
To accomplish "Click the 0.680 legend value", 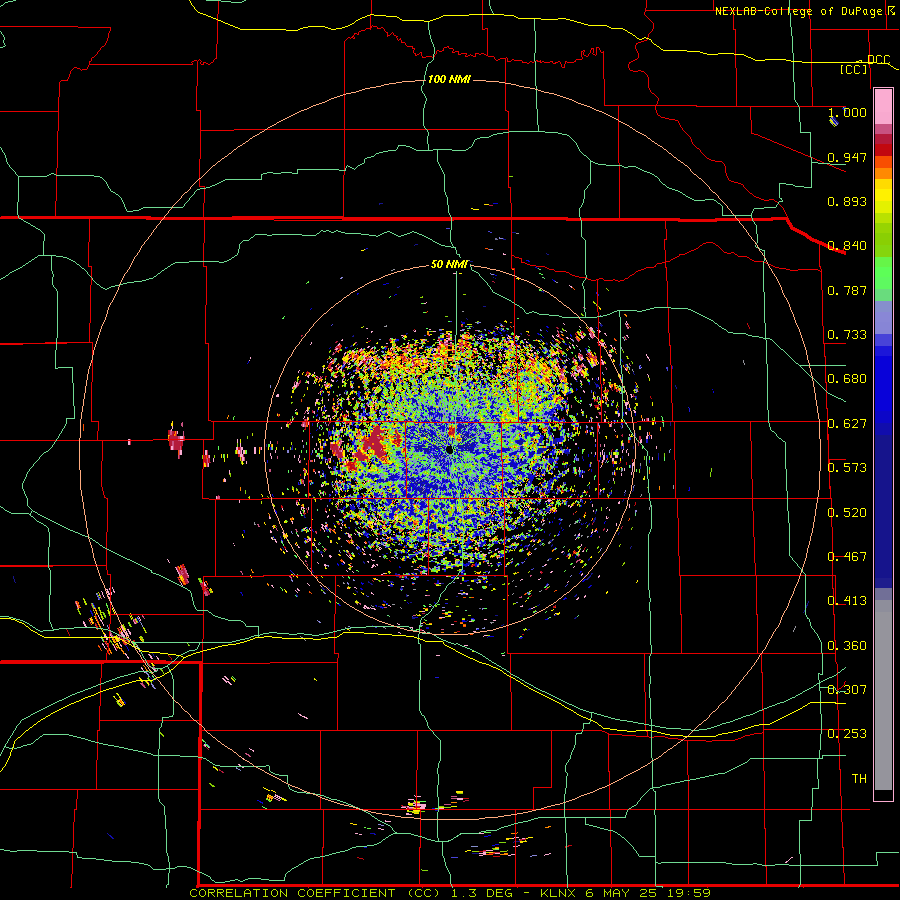I will [847, 379].
